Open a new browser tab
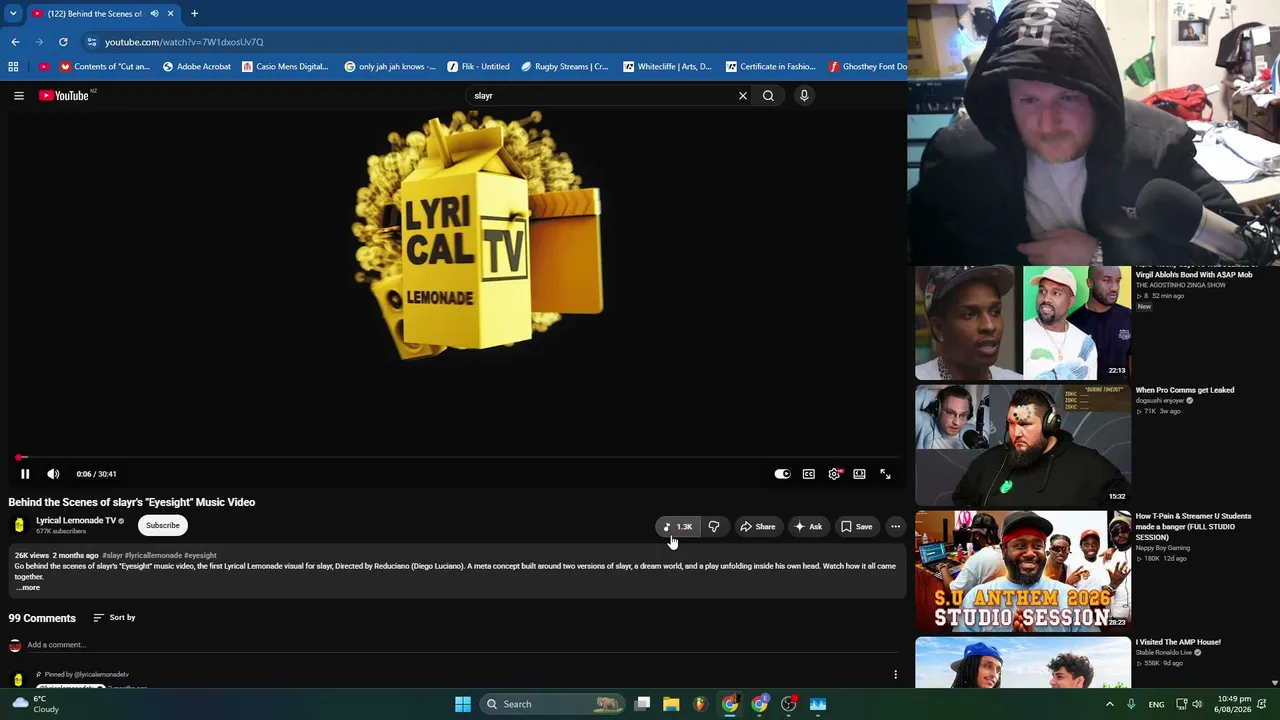The width and height of the screenshot is (1280, 720). tap(194, 14)
